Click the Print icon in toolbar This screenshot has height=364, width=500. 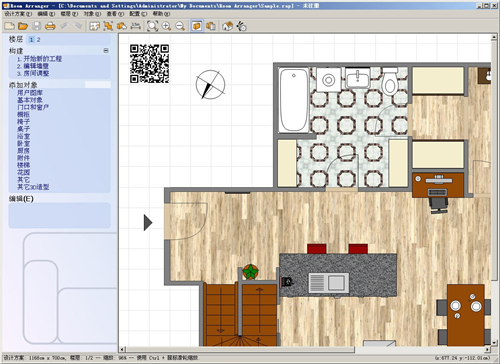[50, 26]
